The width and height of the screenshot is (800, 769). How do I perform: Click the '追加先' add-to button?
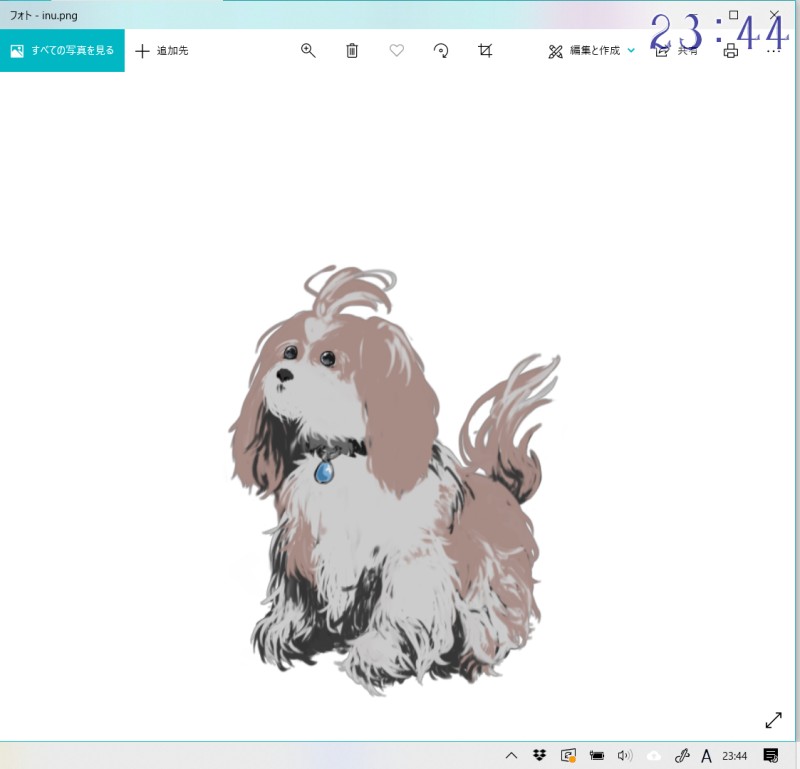162,51
